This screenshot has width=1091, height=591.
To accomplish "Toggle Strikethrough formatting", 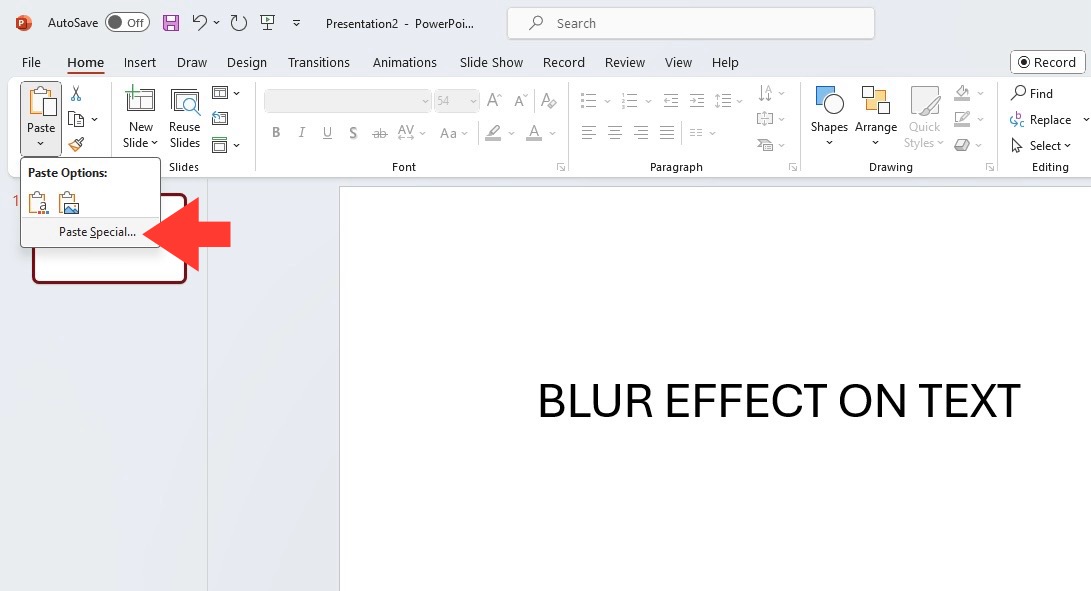I will click(379, 132).
